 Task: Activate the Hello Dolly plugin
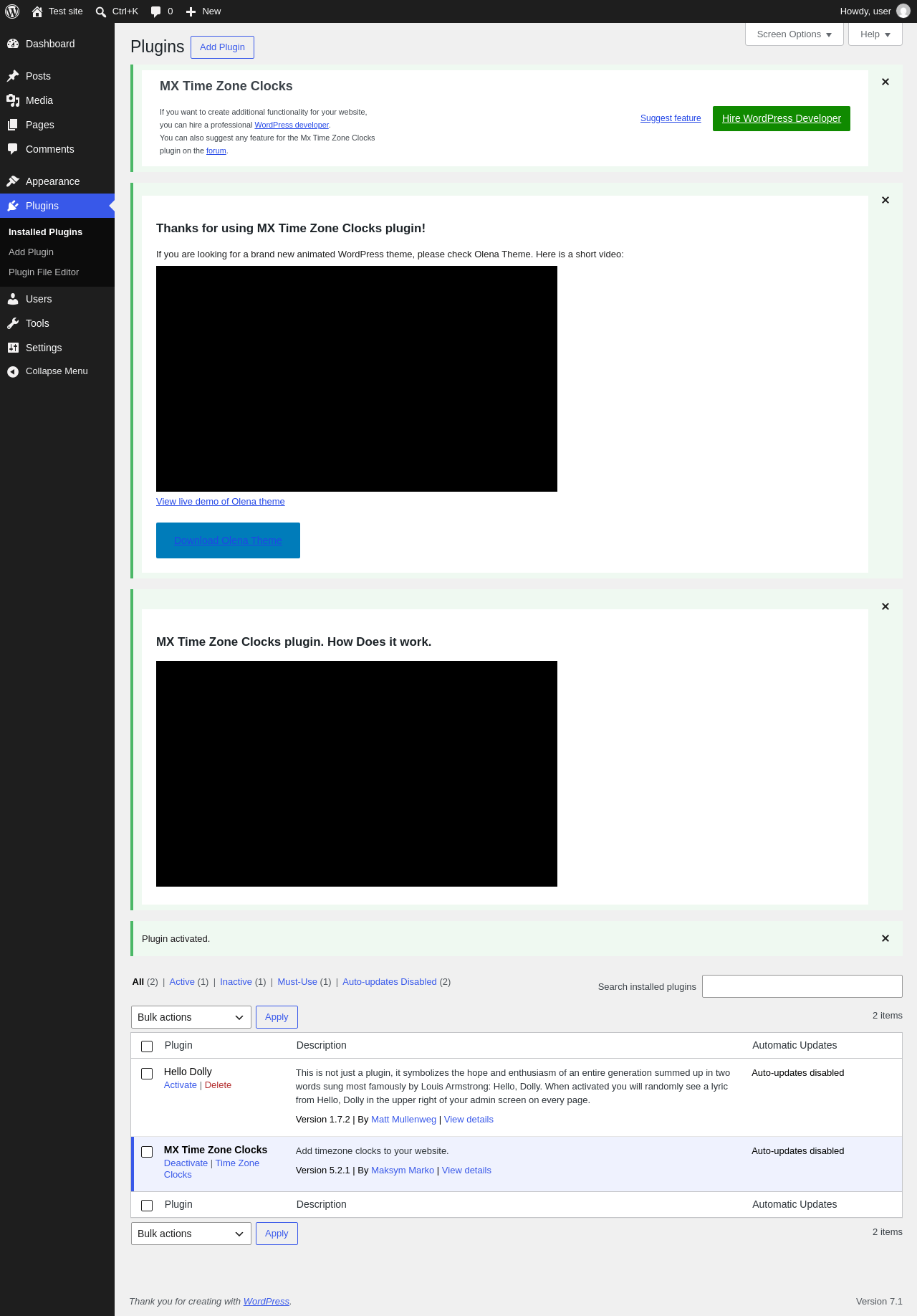pos(181,1085)
